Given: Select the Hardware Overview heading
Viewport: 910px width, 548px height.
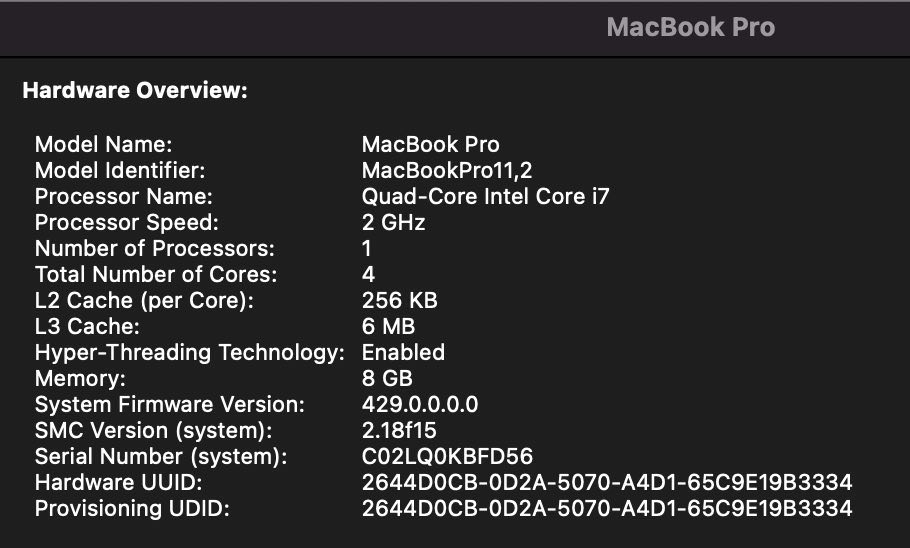Looking at the screenshot, I should click(x=135, y=91).
